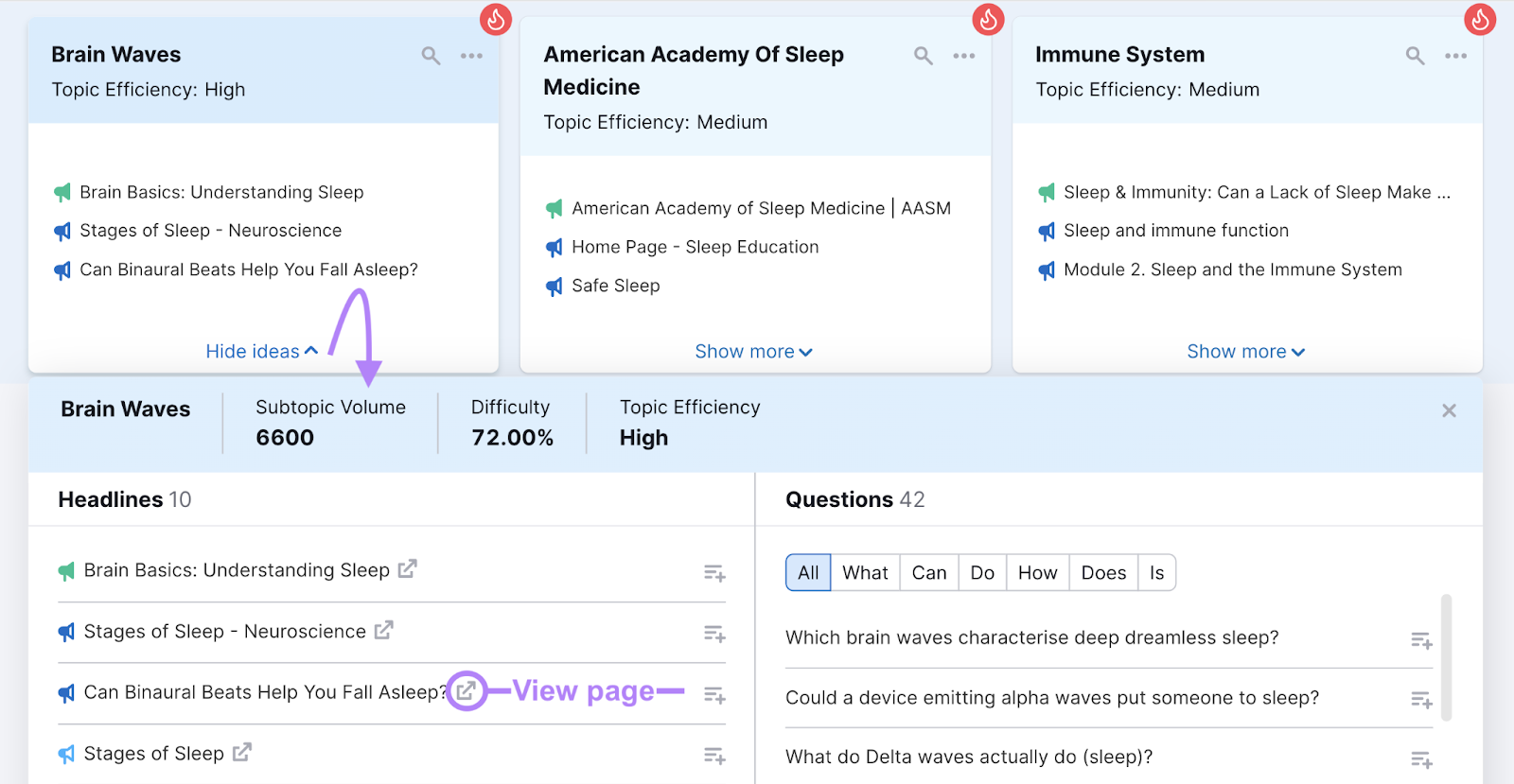Open external link for Stages of Sleep headline
The image size is (1514, 784).
[242, 753]
